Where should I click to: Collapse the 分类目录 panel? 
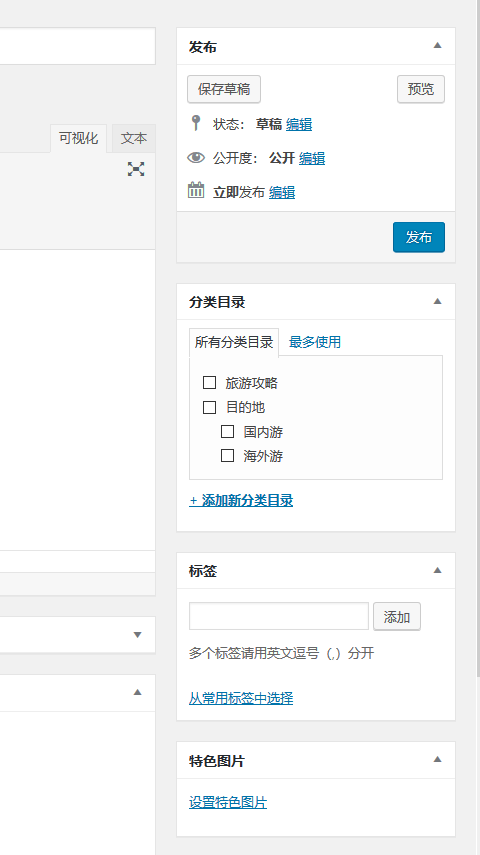point(437,301)
